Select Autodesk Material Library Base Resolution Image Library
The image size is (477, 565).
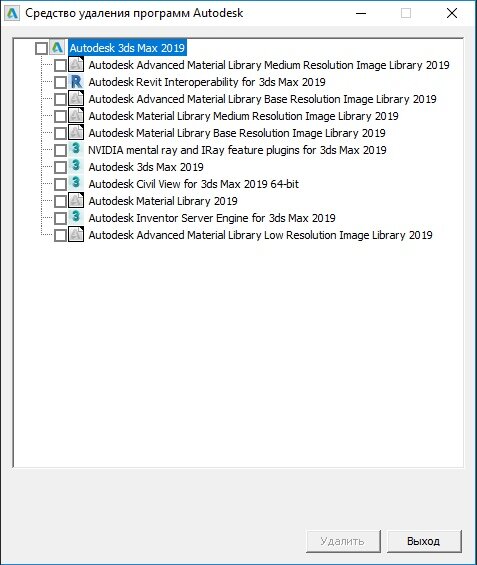pyautogui.click(x=237, y=133)
